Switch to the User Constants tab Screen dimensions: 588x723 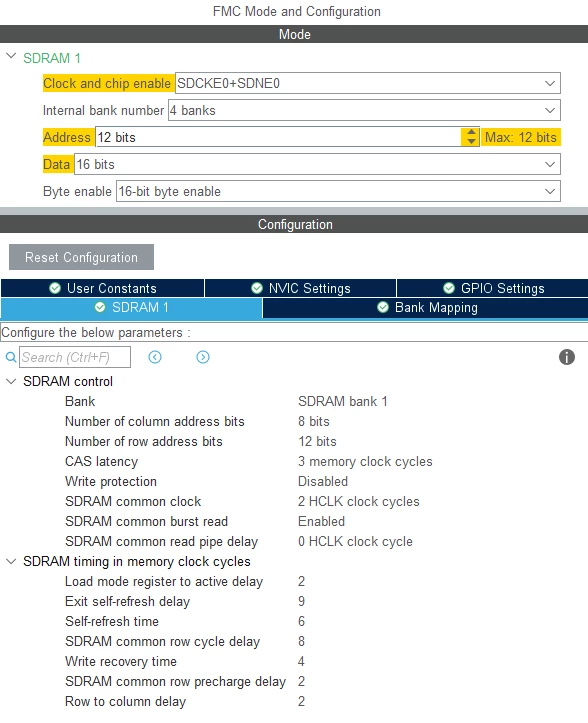pos(102,288)
